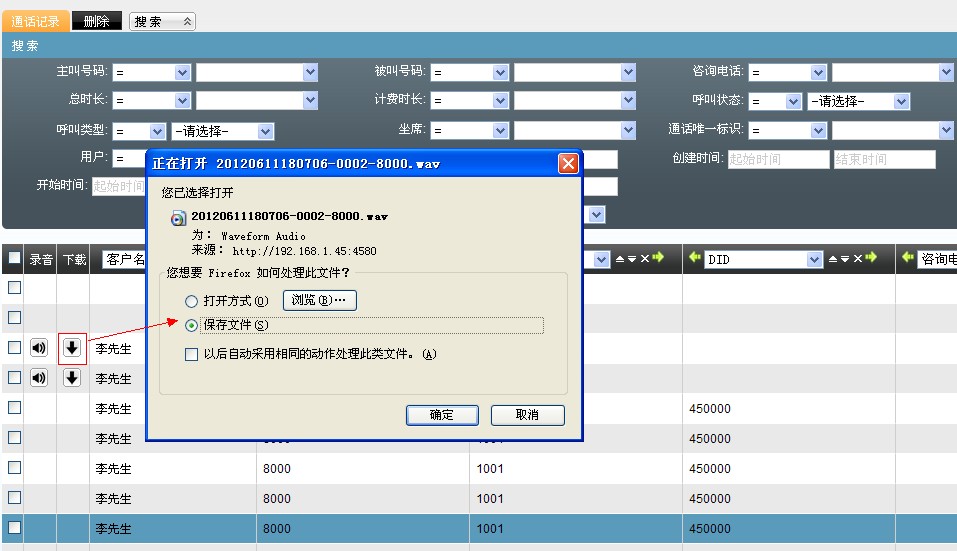The image size is (957, 551).
Task: Tick the select-all checkbox in table header
Action: tap(14, 259)
